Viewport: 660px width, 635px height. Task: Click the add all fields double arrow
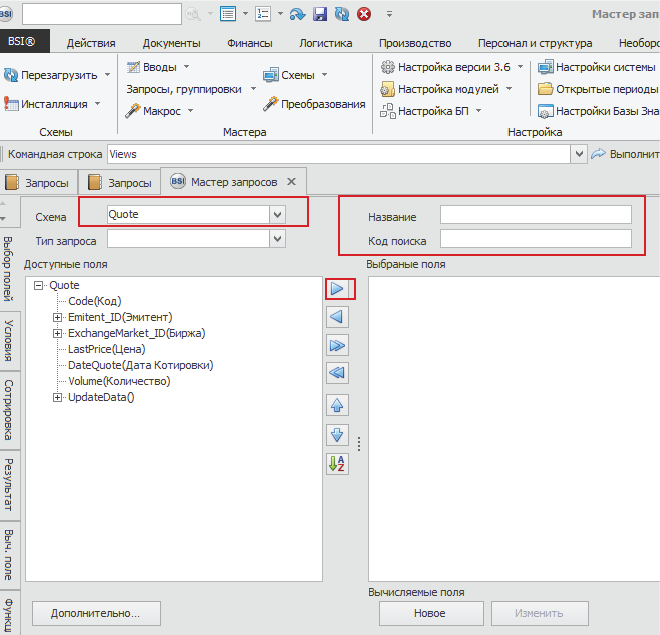point(338,345)
